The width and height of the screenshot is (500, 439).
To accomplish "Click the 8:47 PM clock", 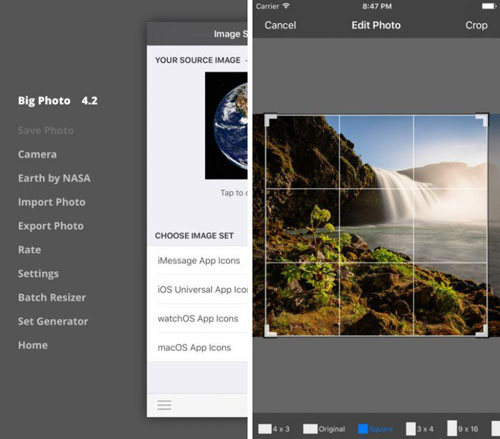I will pos(377,6).
